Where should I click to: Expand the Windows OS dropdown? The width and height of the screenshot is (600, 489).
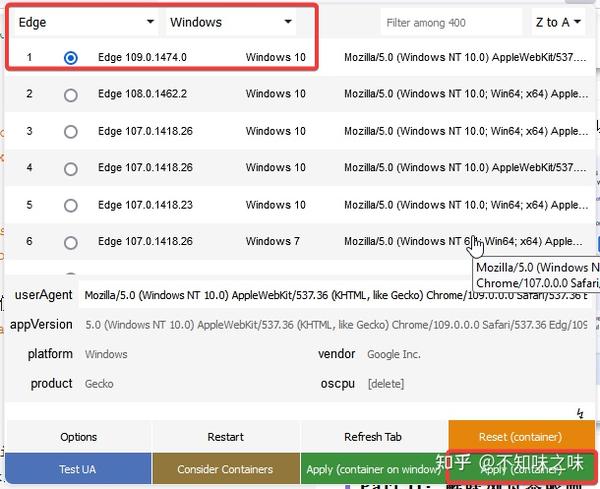click(x=231, y=22)
